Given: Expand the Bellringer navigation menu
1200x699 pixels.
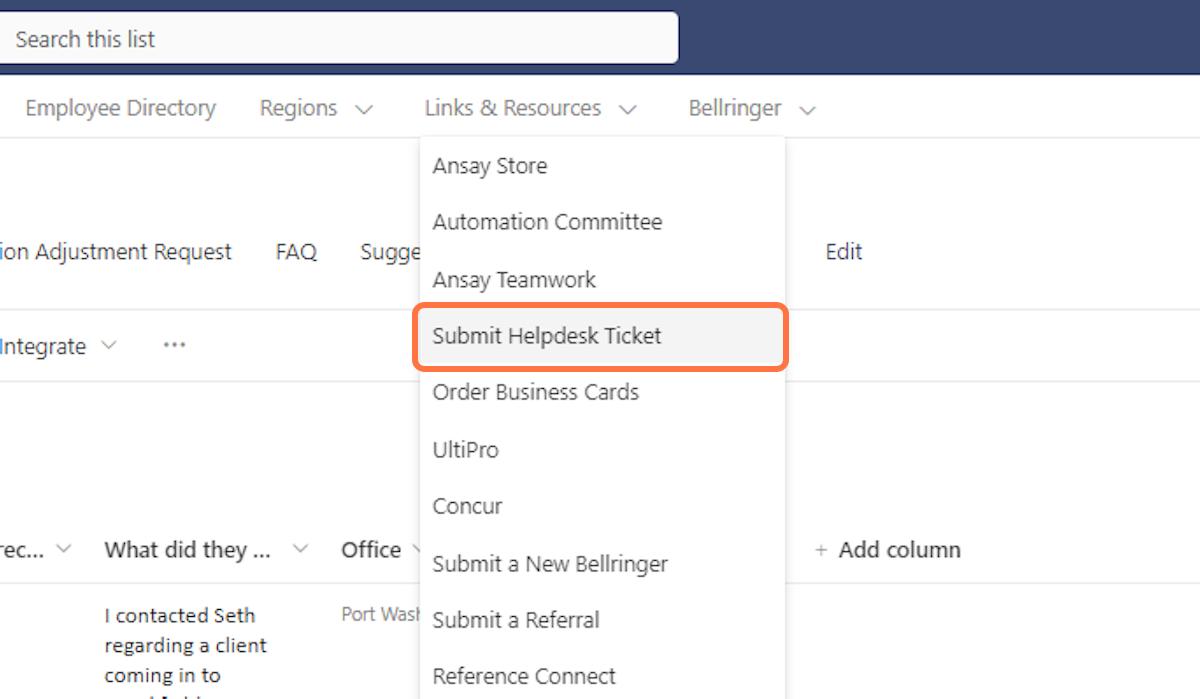Looking at the screenshot, I should click(752, 108).
